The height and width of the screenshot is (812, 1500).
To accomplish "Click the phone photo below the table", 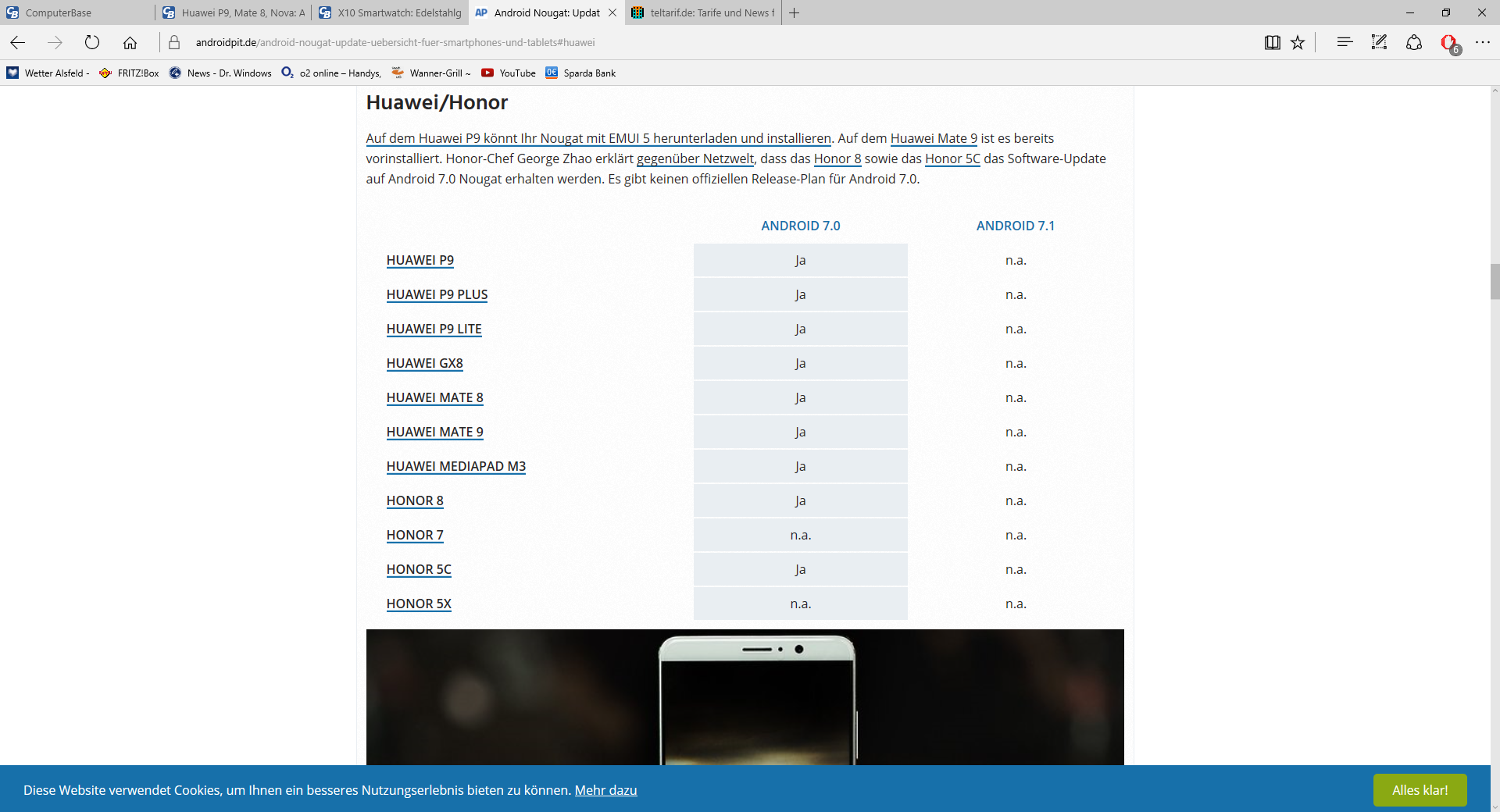I will (745, 697).
